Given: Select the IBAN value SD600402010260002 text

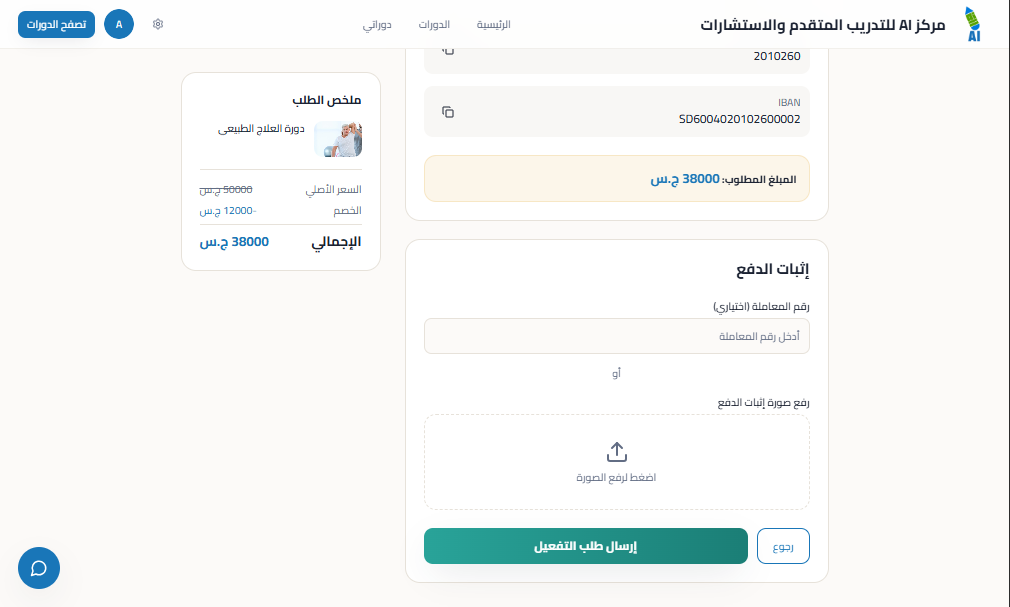Looking at the screenshot, I should [x=739, y=119].
